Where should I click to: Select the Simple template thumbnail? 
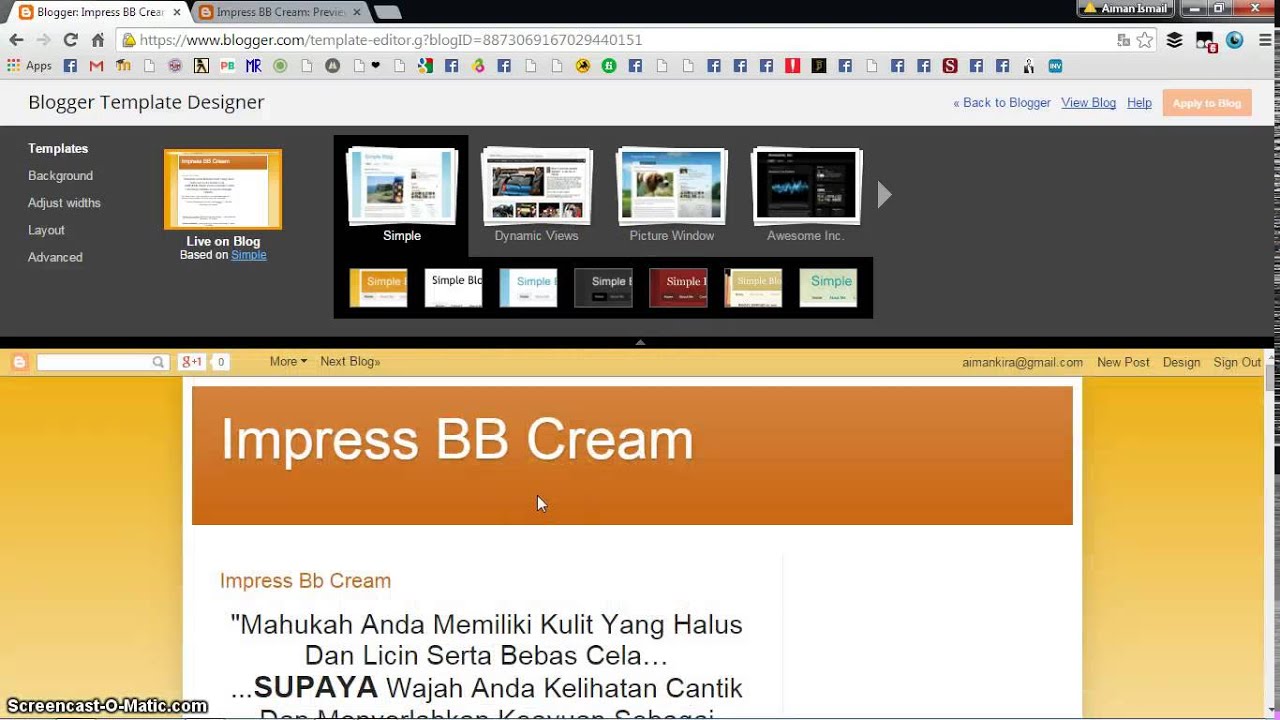tap(401, 186)
